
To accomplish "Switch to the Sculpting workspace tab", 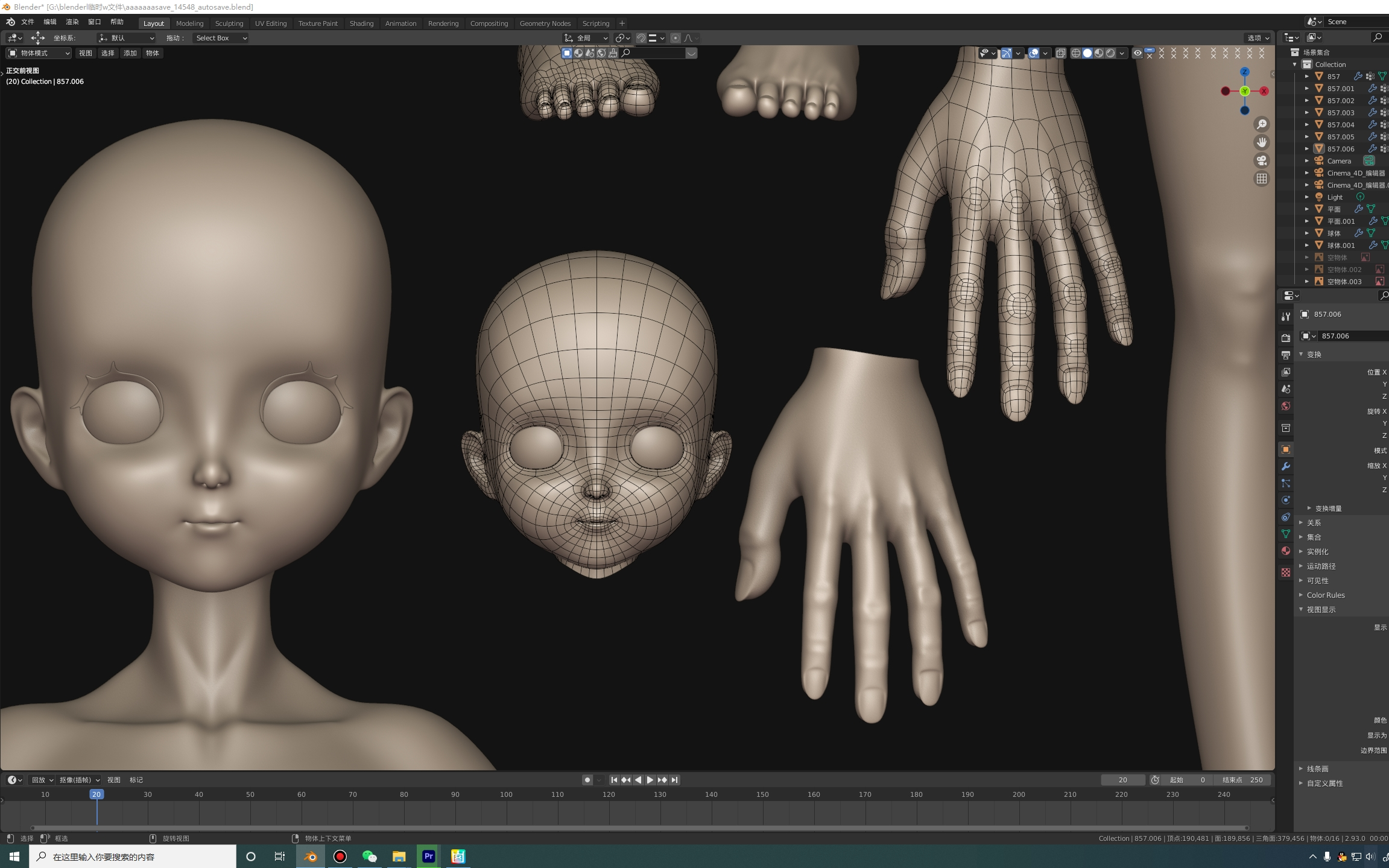I will click(x=229, y=24).
